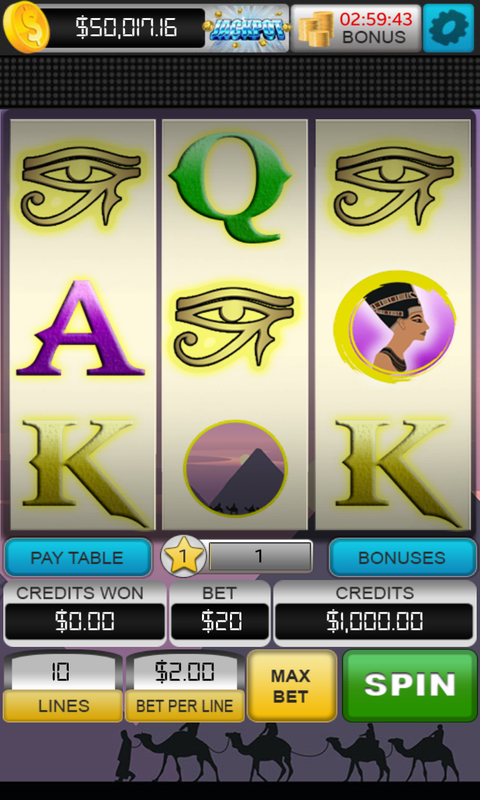Set wager with Max Bet
The height and width of the screenshot is (800, 480).
(292, 685)
